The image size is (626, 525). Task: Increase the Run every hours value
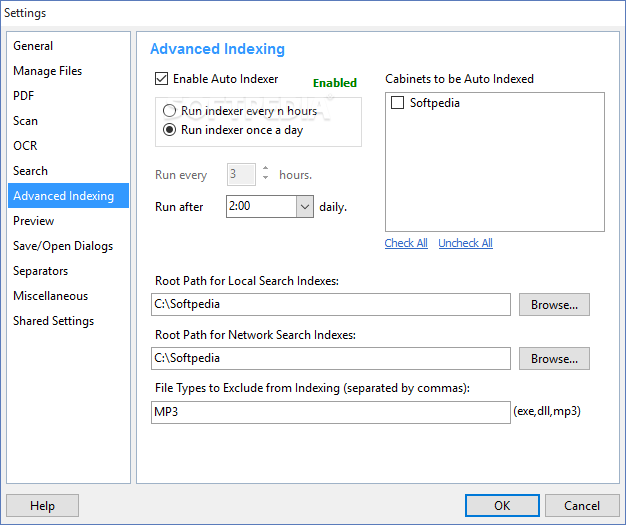pyautogui.click(x=265, y=168)
